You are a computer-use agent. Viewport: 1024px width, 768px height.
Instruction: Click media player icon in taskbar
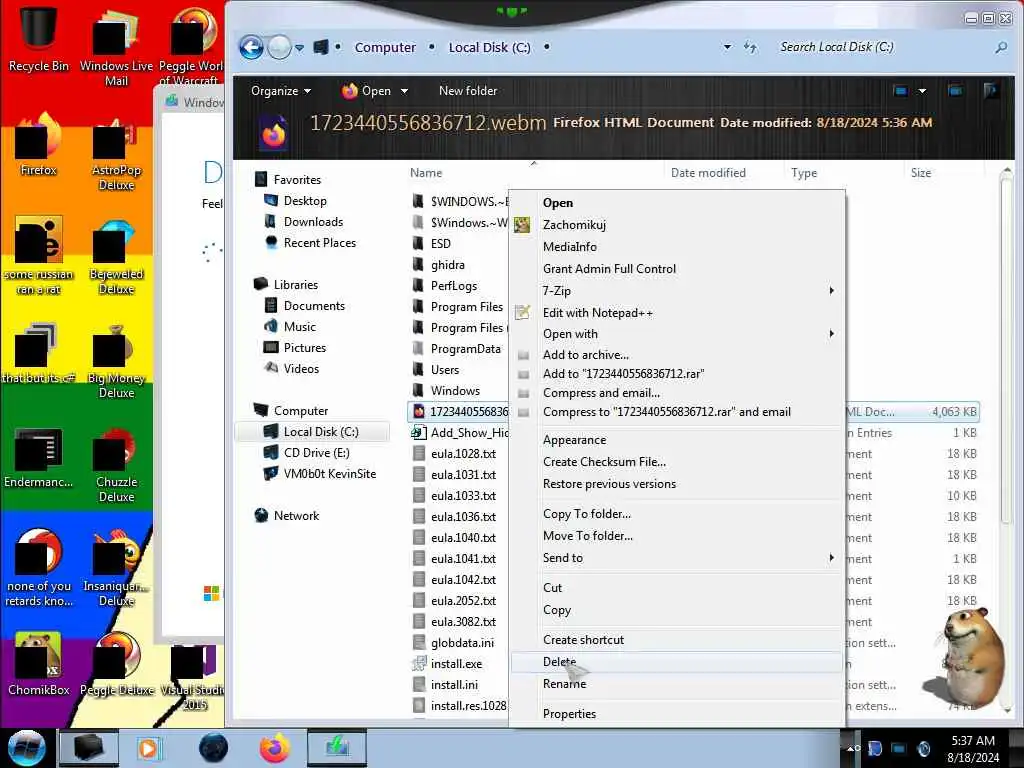150,748
